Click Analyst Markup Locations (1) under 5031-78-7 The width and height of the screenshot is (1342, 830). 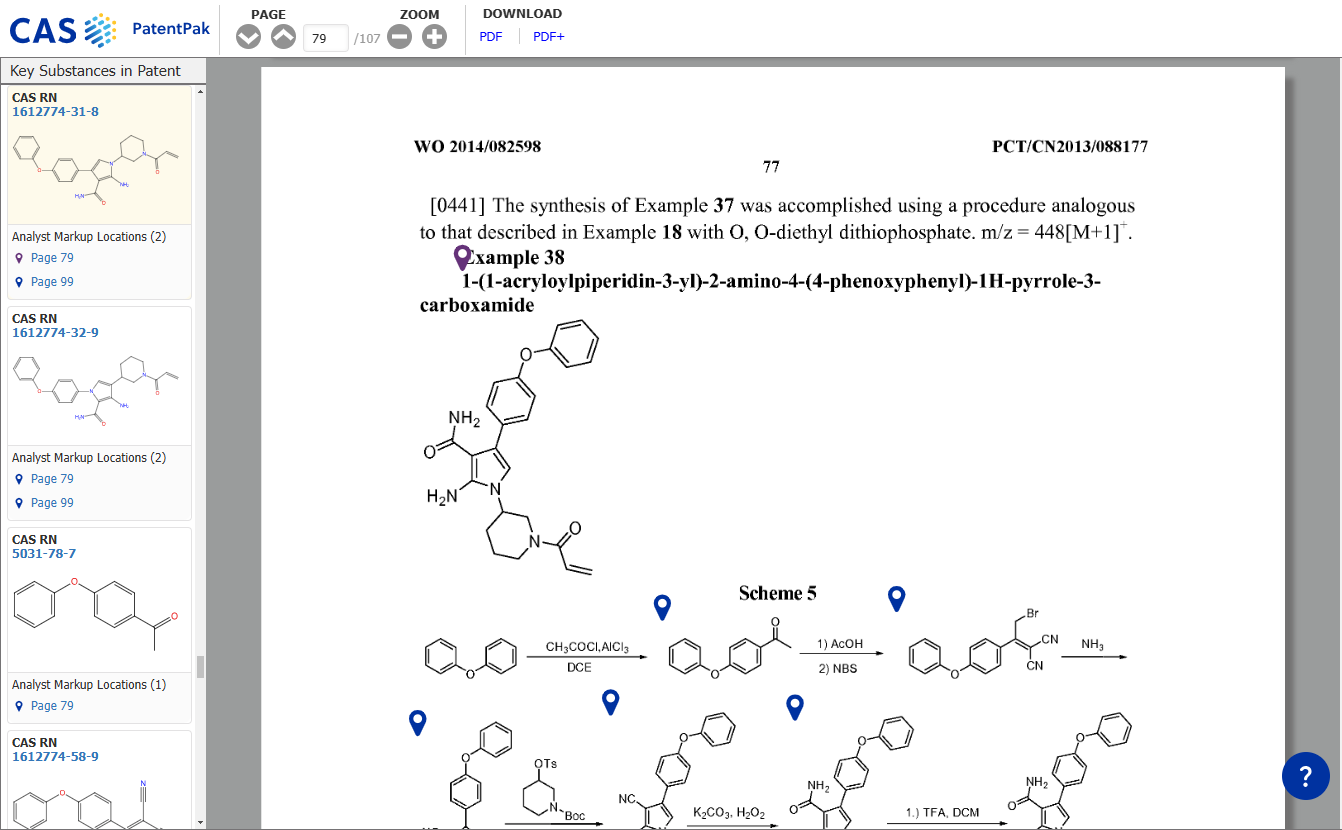(x=89, y=685)
